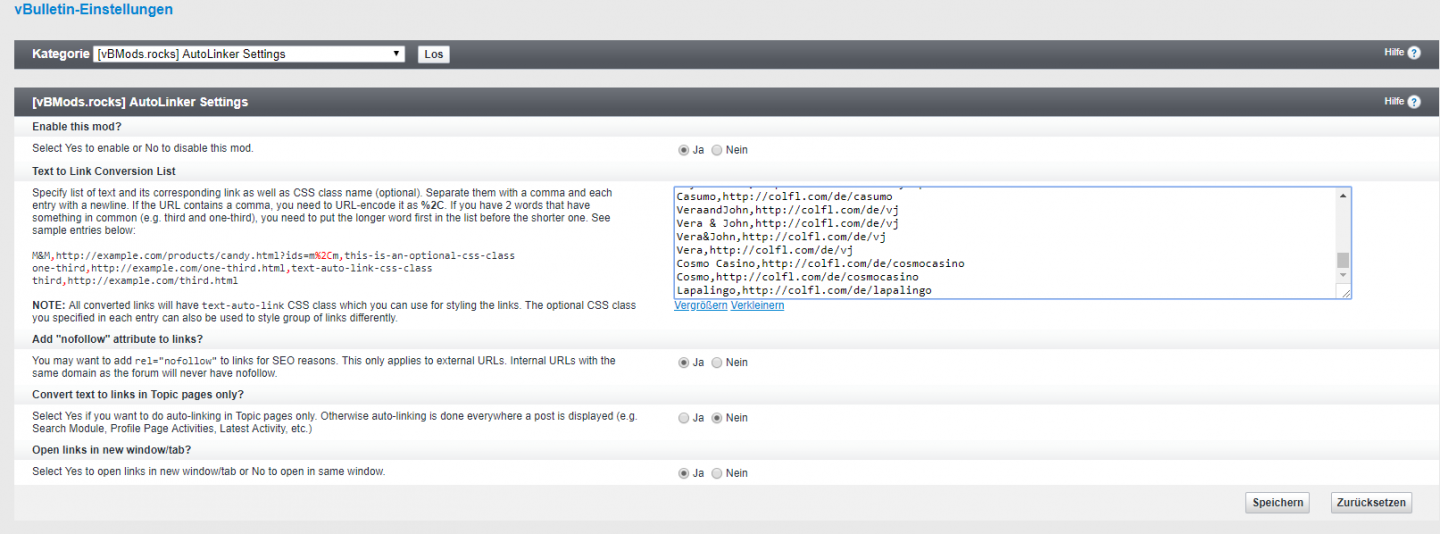Image resolution: width=1440 pixels, height=534 pixels.
Task: Click the Cosmo,http://colfl.com/de/cosmocasino line
Action: click(797, 277)
